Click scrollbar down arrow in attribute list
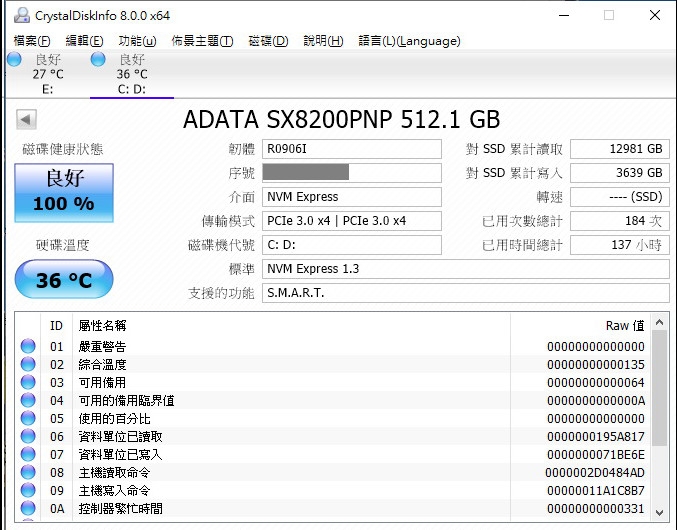Viewport: 677px width, 530px height. click(x=659, y=513)
